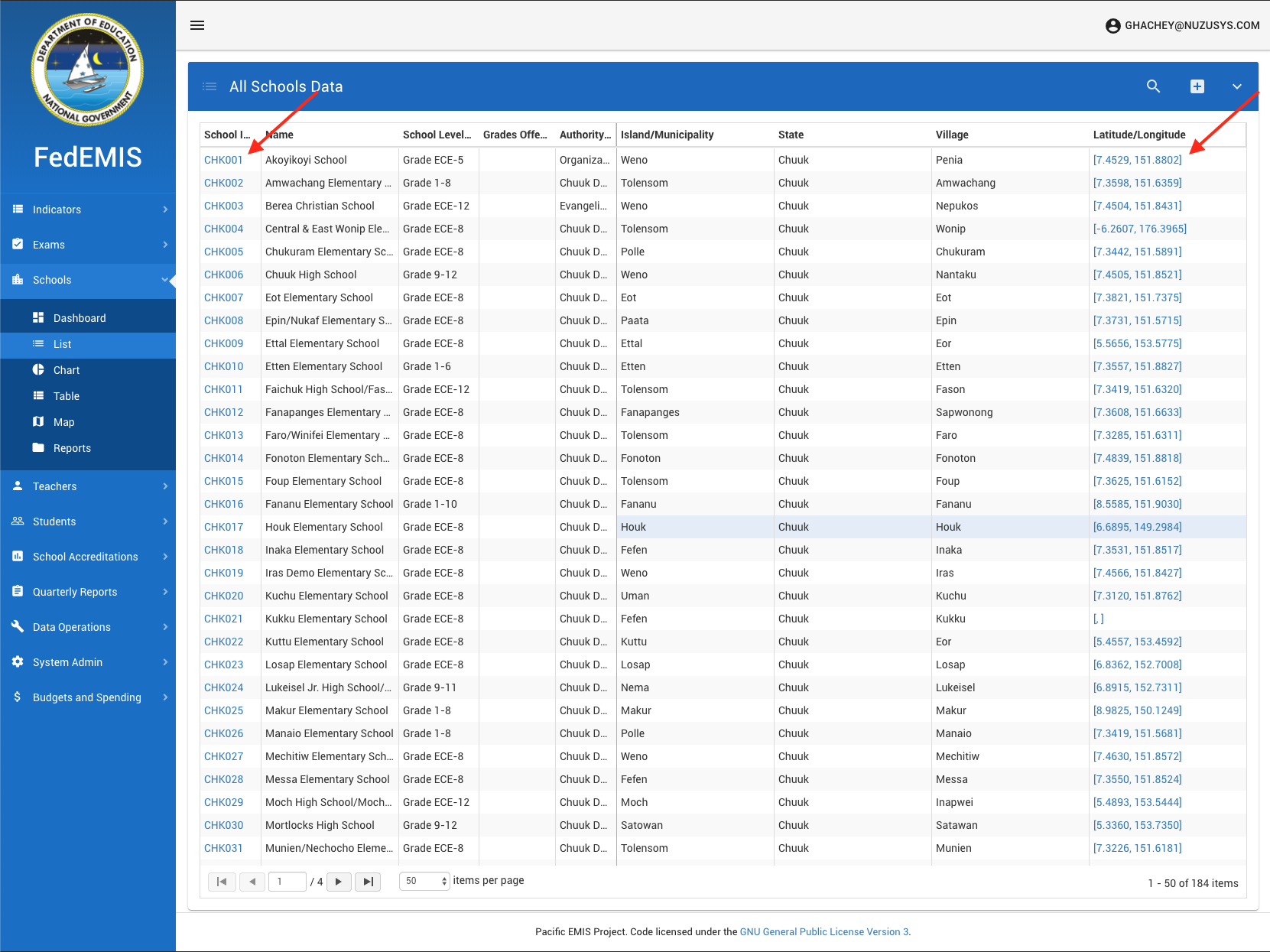Click the list icon beside All Schools Data
1270x952 pixels.
point(210,86)
